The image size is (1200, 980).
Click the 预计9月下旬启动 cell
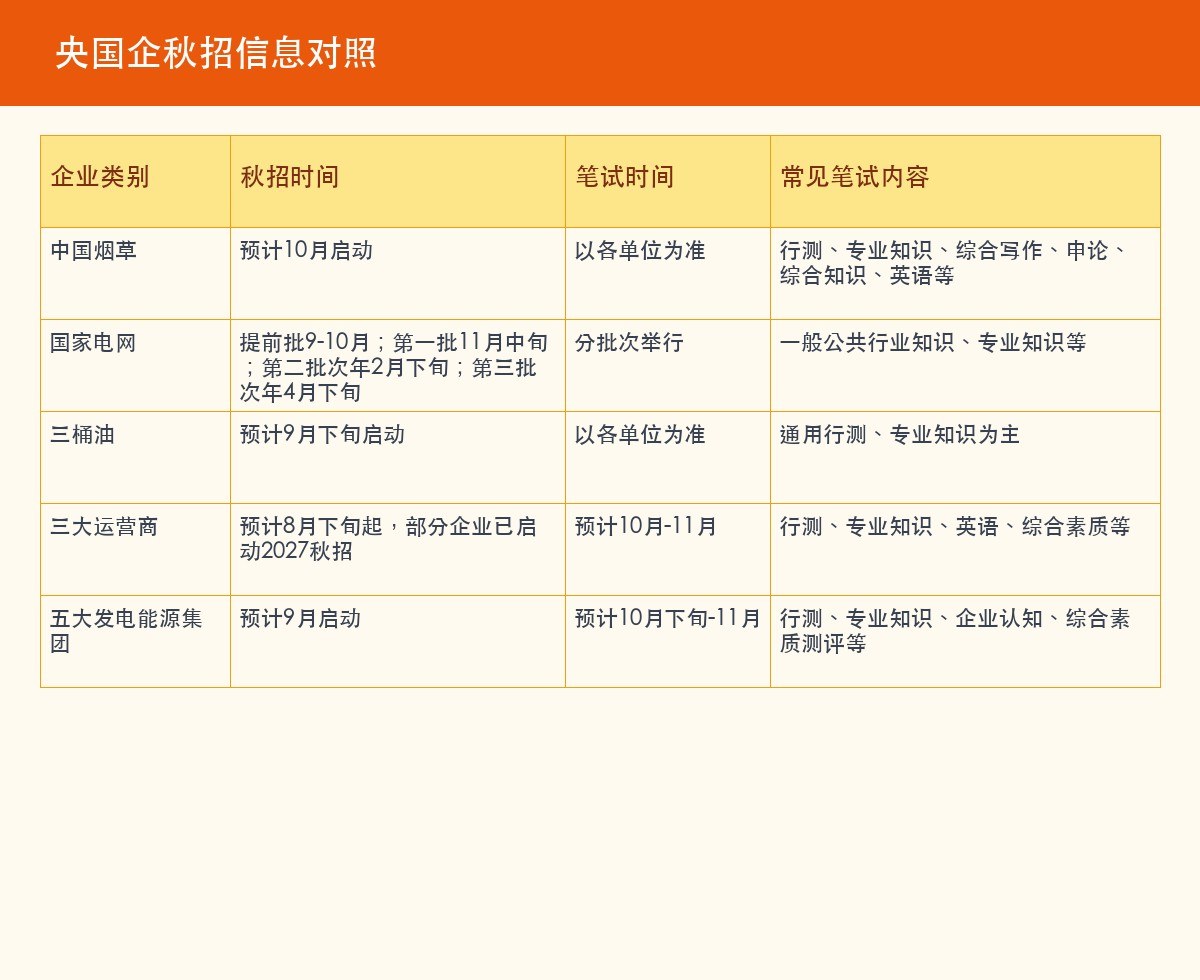click(x=398, y=457)
